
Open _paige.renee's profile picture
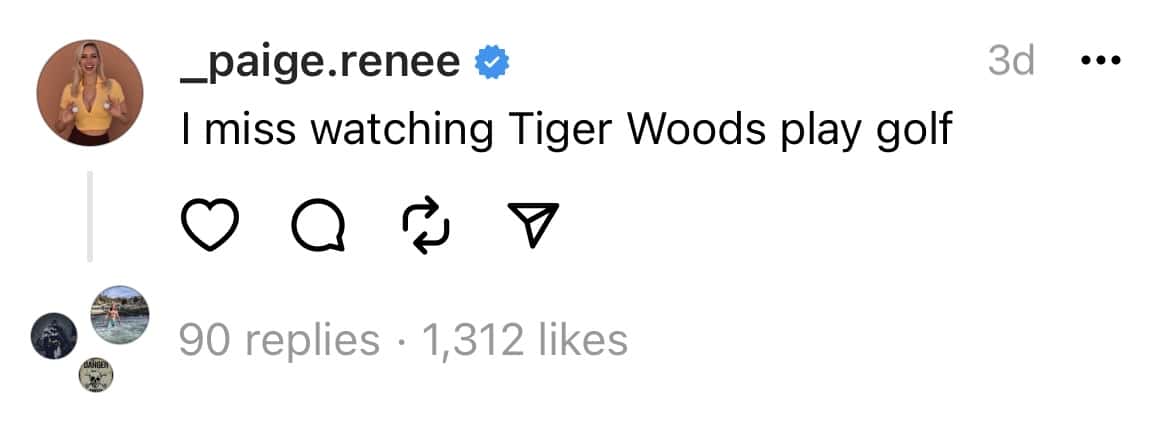click(91, 93)
